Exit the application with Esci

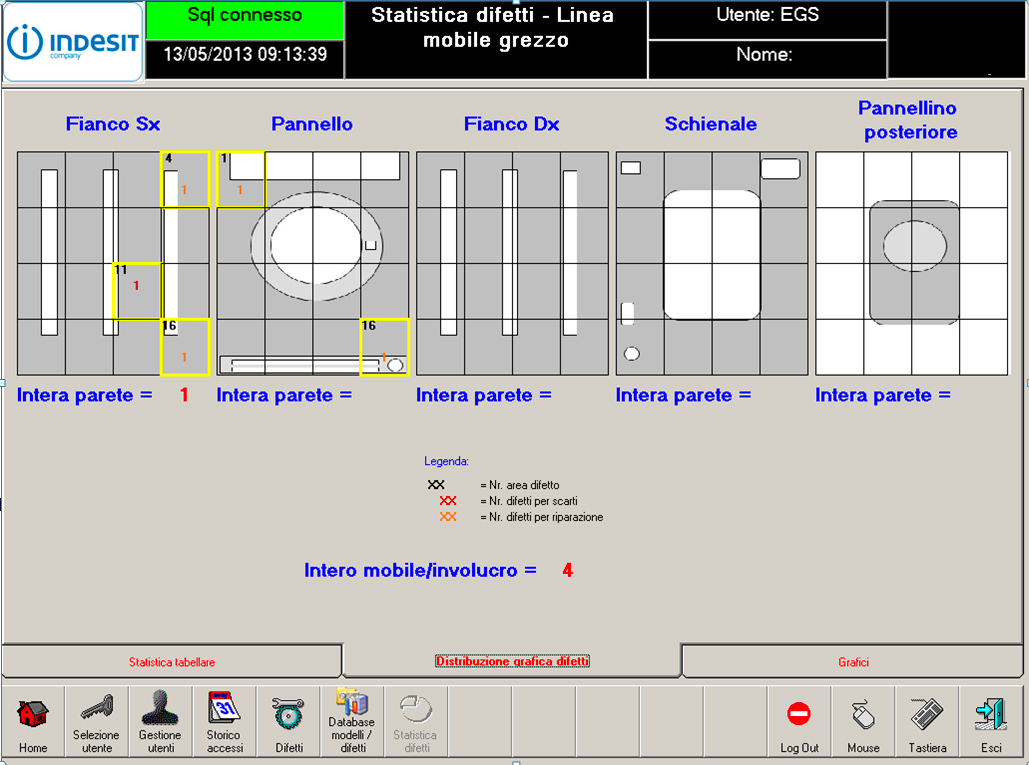click(x=991, y=722)
